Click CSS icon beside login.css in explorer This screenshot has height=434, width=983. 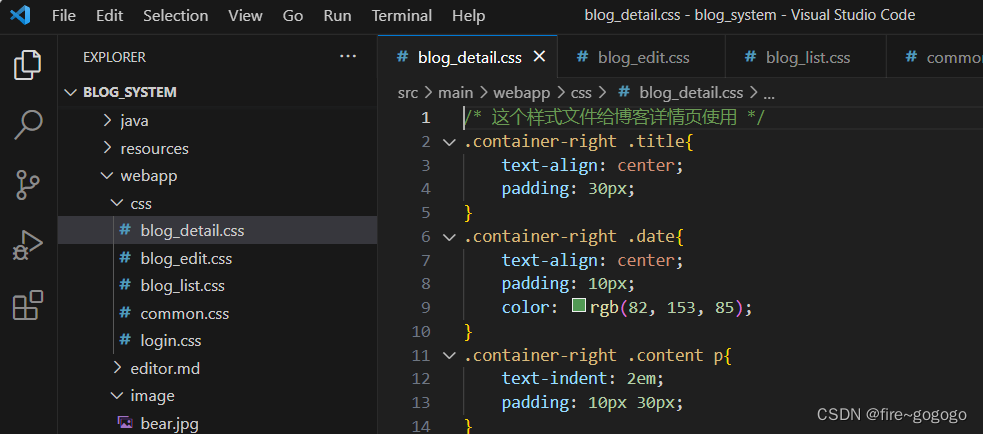coord(125,341)
